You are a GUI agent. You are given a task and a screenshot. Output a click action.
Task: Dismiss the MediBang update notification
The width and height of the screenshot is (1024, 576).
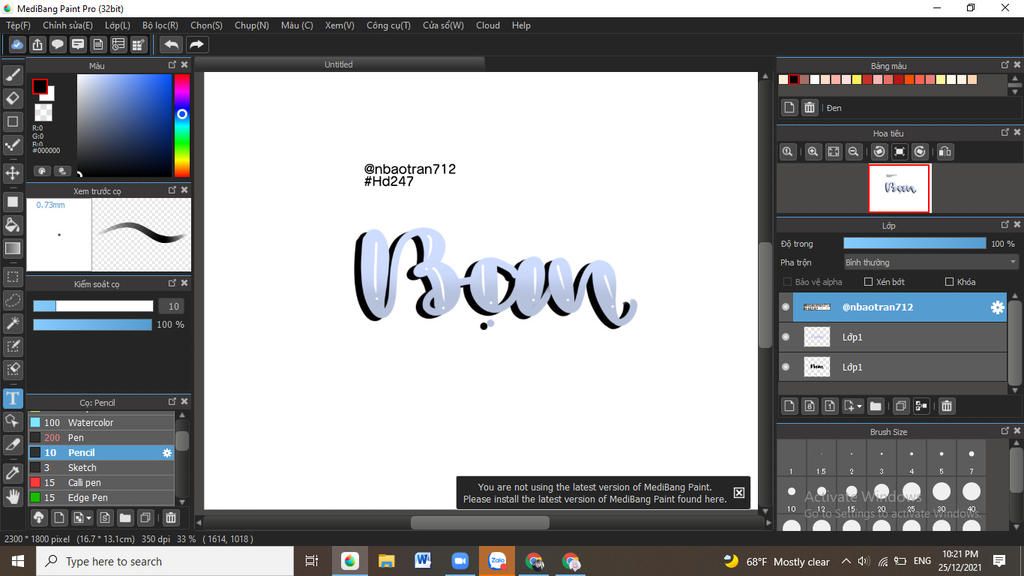(739, 493)
